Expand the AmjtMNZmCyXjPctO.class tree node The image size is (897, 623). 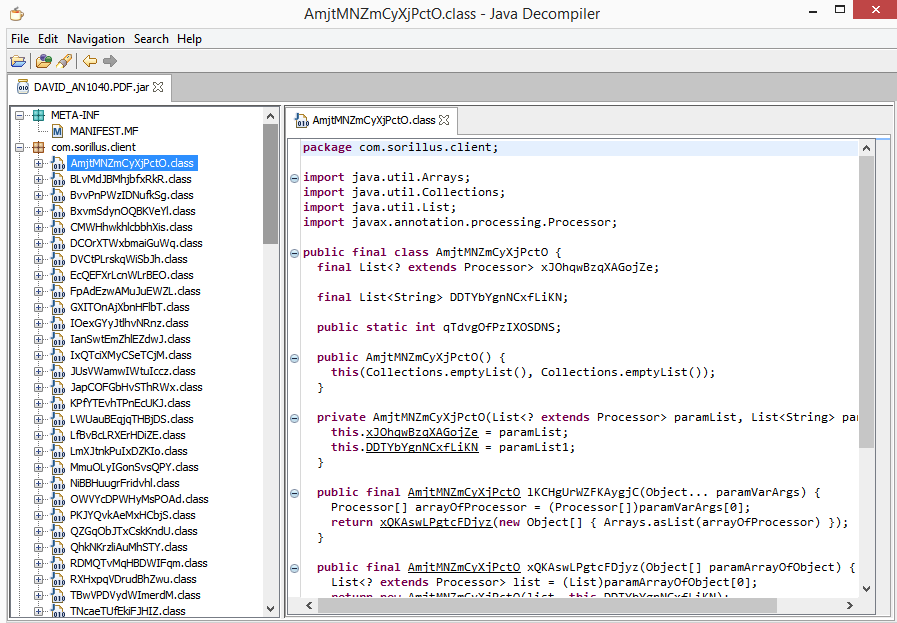[38, 163]
